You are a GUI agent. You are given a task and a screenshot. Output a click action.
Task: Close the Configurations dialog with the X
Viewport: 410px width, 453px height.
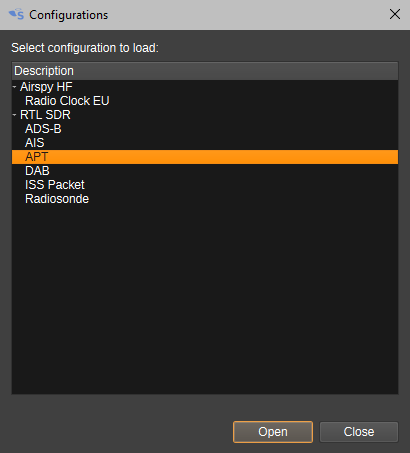pos(395,14)
